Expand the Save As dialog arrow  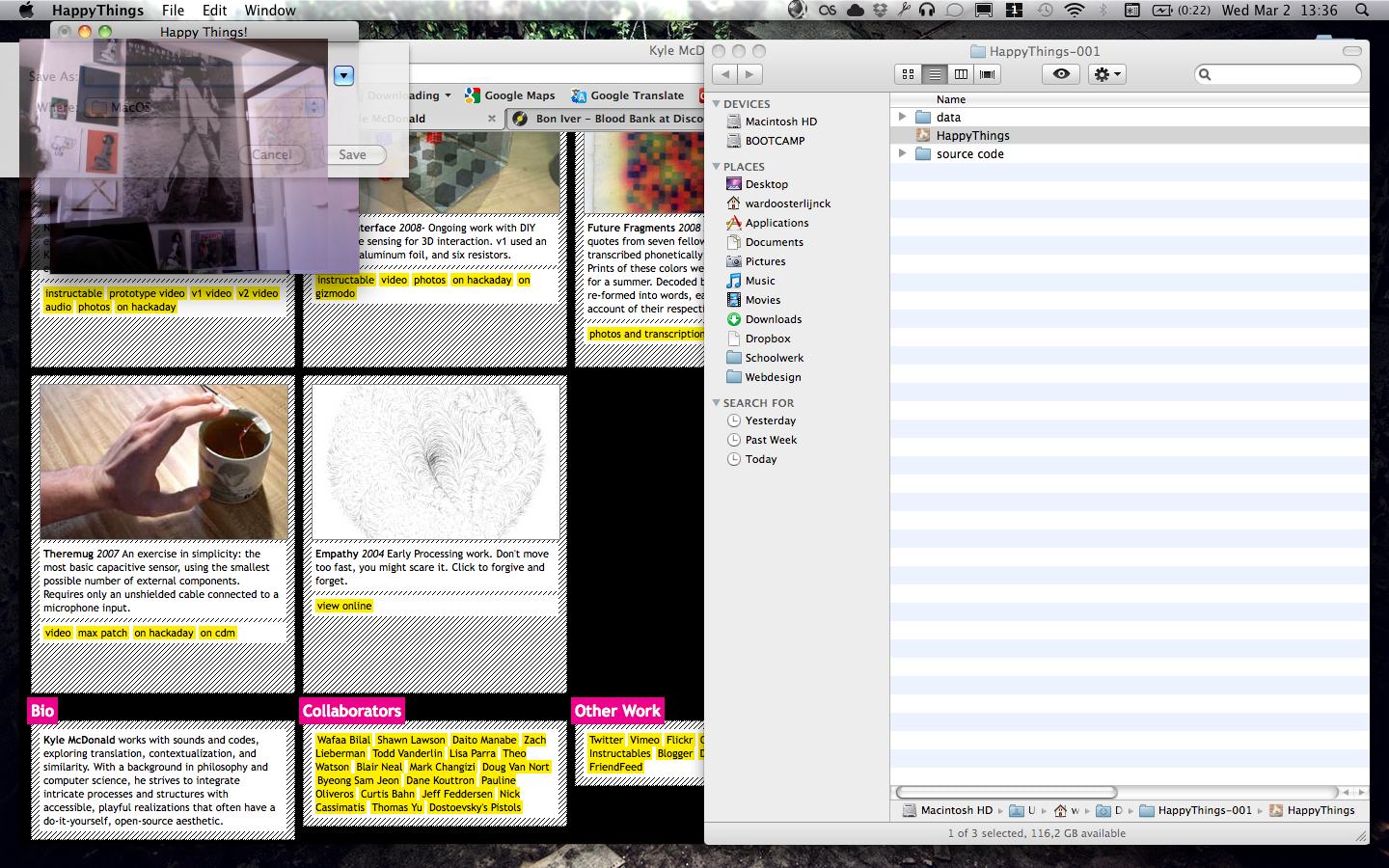343,75
